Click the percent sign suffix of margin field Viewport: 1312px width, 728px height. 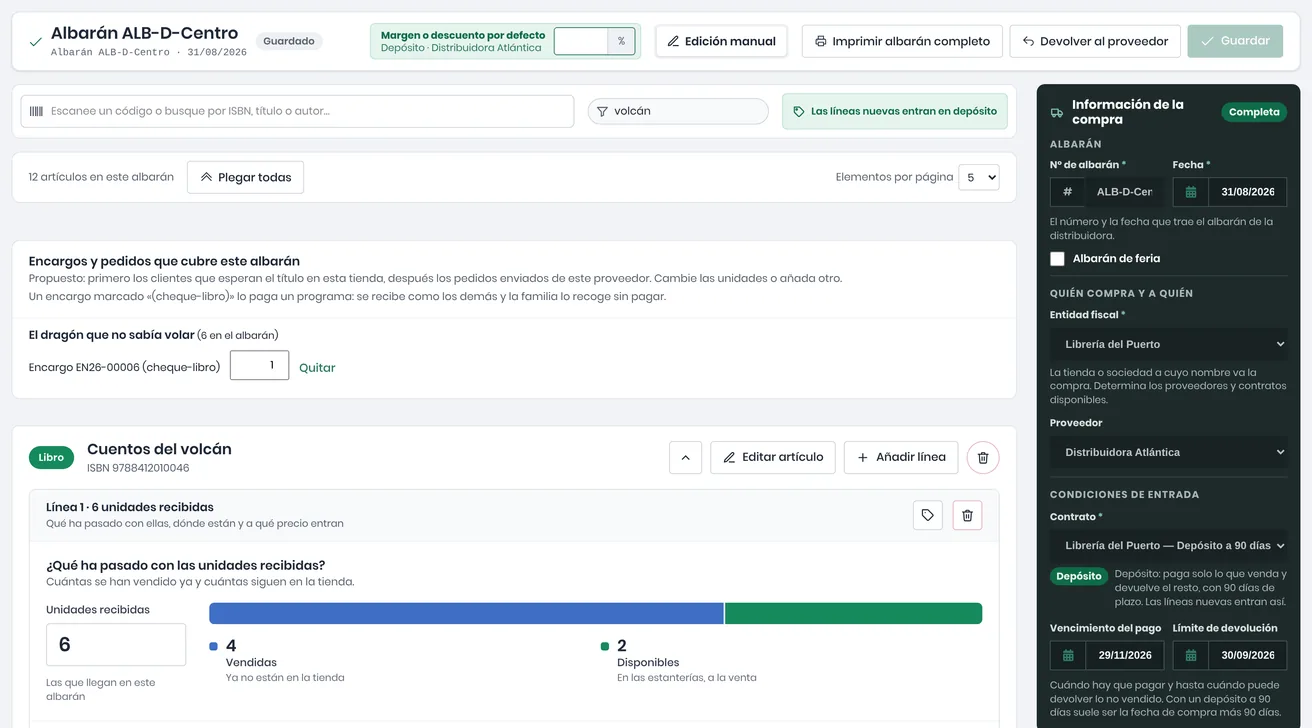click(621, 41)
